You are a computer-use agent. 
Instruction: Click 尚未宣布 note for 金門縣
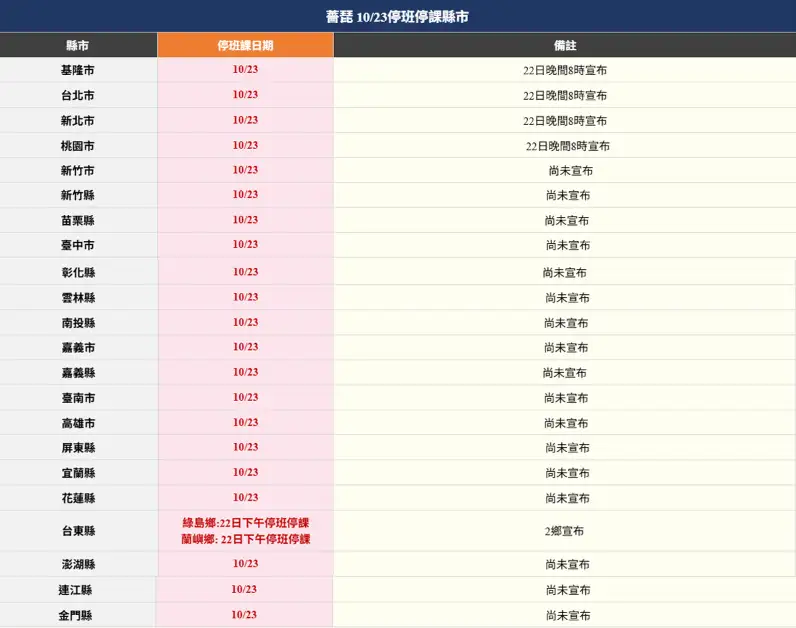(x=568, y=615)
